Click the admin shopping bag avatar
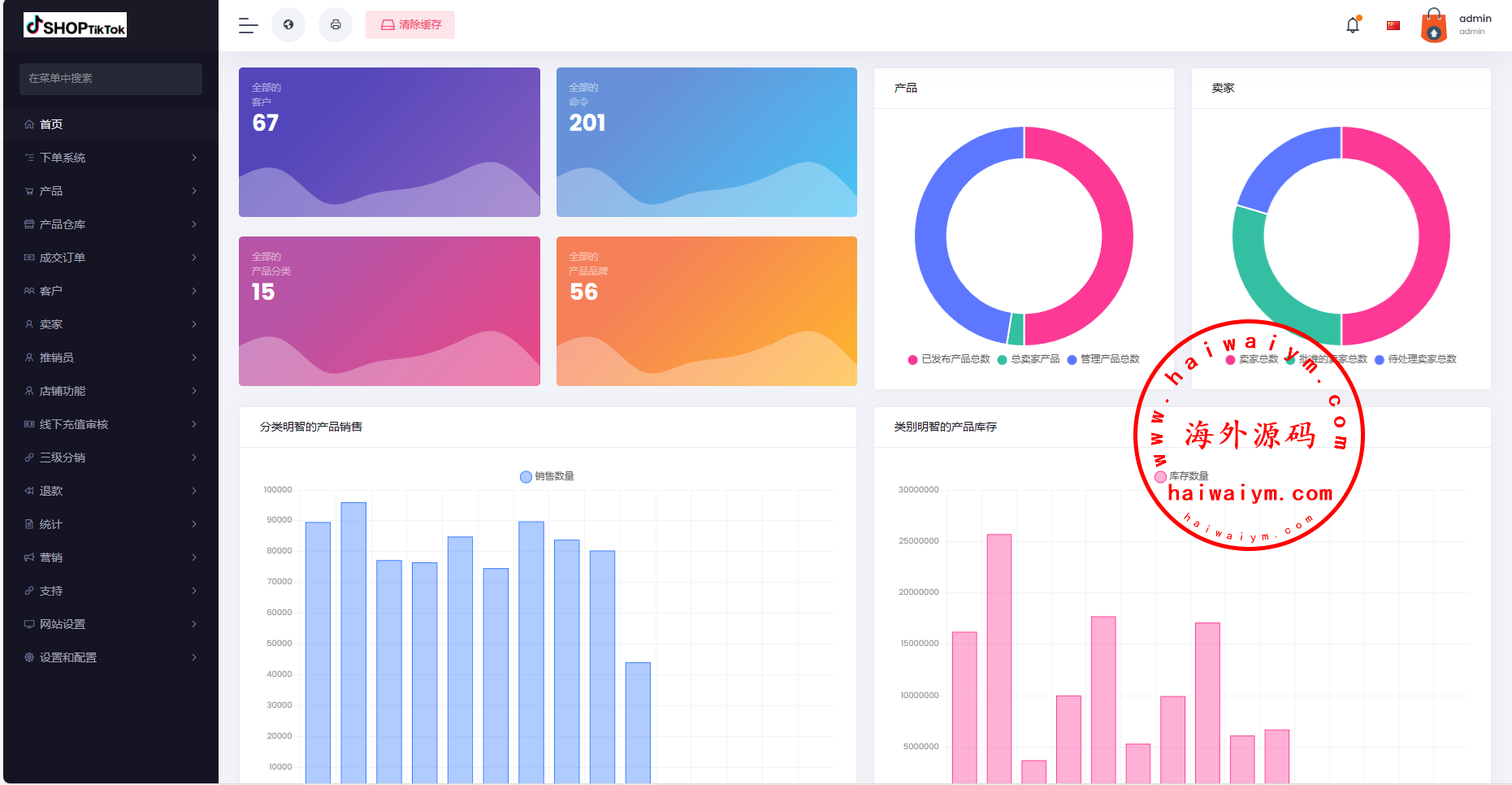 pos(1434,25)
